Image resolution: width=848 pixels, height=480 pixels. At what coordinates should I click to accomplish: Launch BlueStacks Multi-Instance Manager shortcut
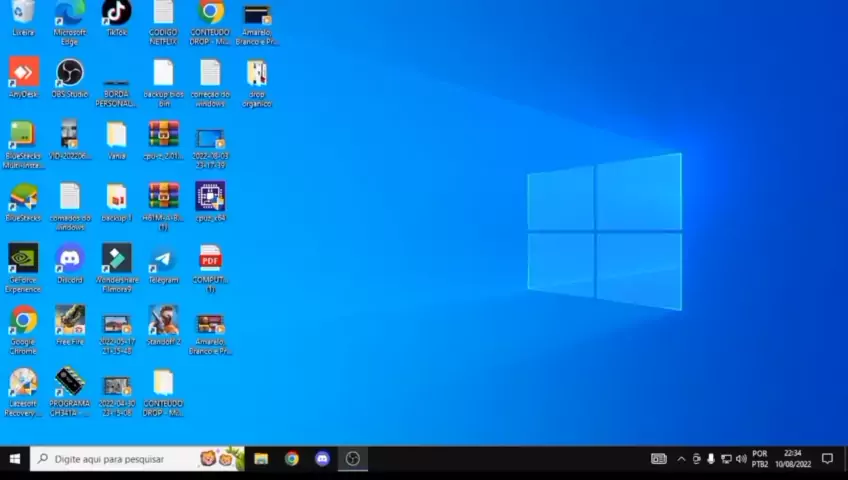pyautogui.click(x=23, y=144)
